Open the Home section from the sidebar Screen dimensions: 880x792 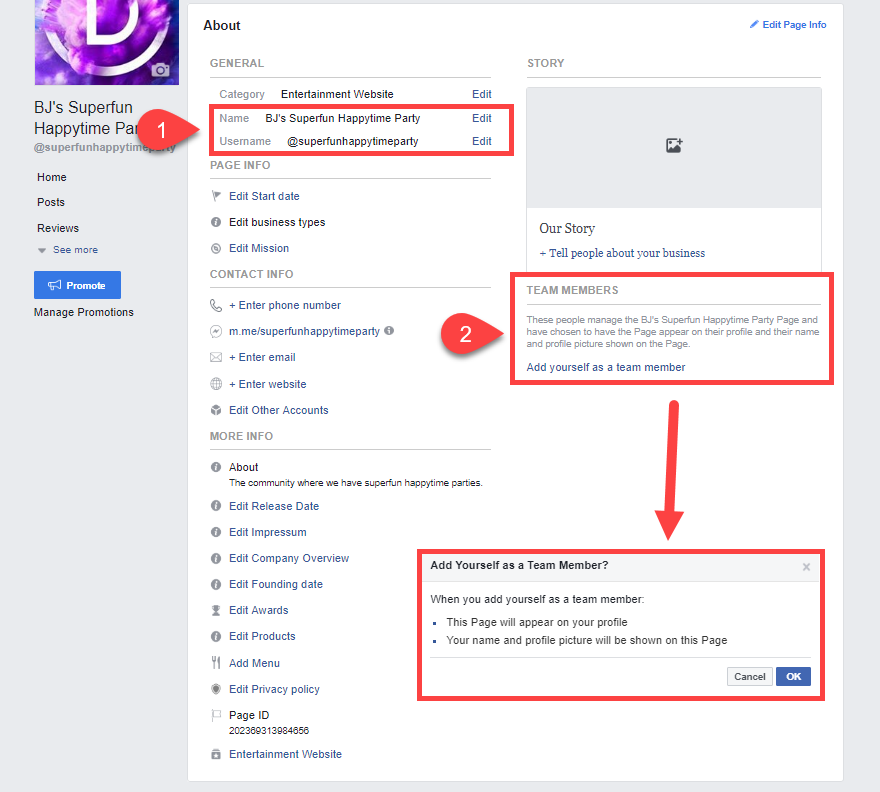(x=51, y=177)
